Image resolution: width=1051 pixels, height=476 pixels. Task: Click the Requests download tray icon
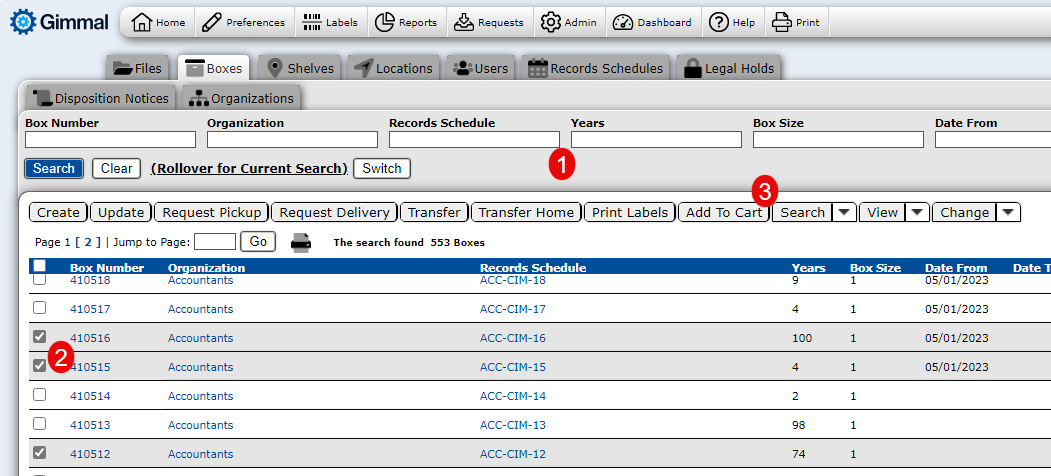coord(462,22)
